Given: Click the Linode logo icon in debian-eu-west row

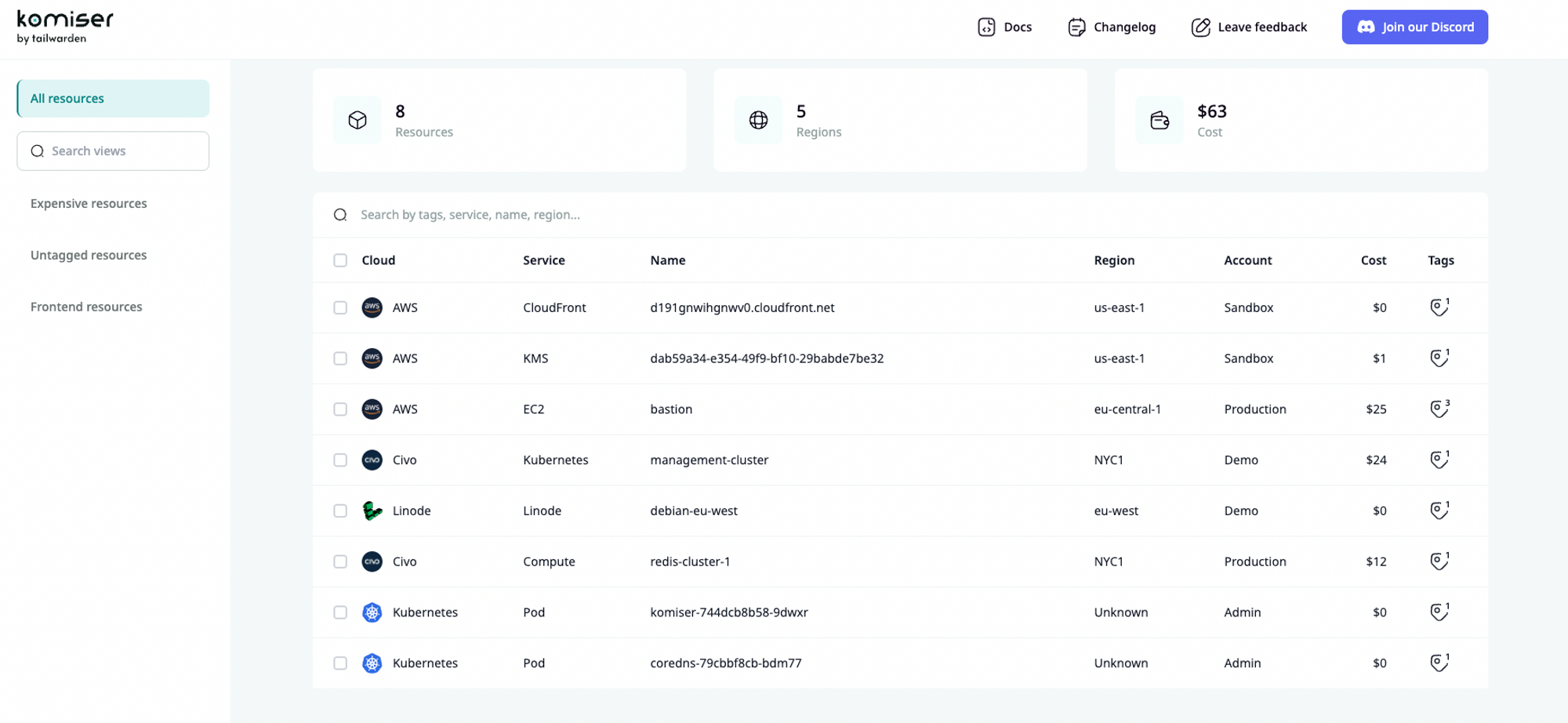Looking at the screenshot, I should point(372,511).
